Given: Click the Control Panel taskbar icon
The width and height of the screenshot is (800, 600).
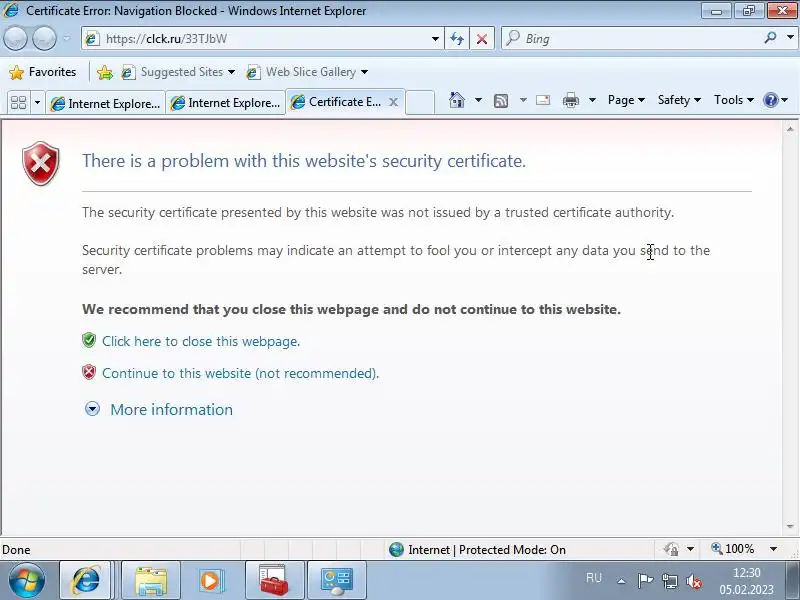Looking at the screenshot, I should 336,580.
